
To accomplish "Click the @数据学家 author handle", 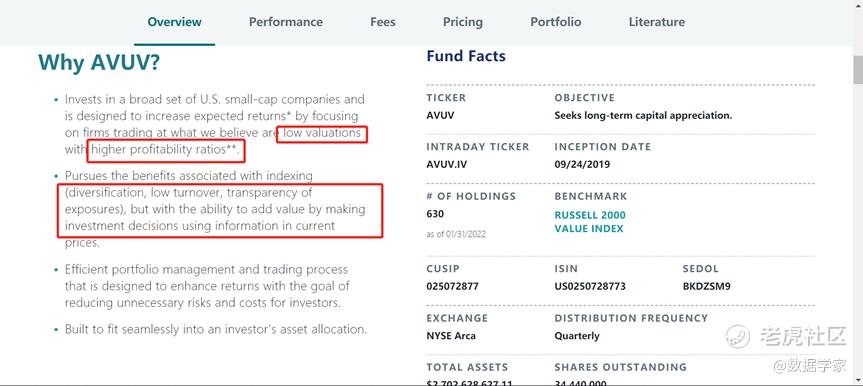I will pos(810,366).
